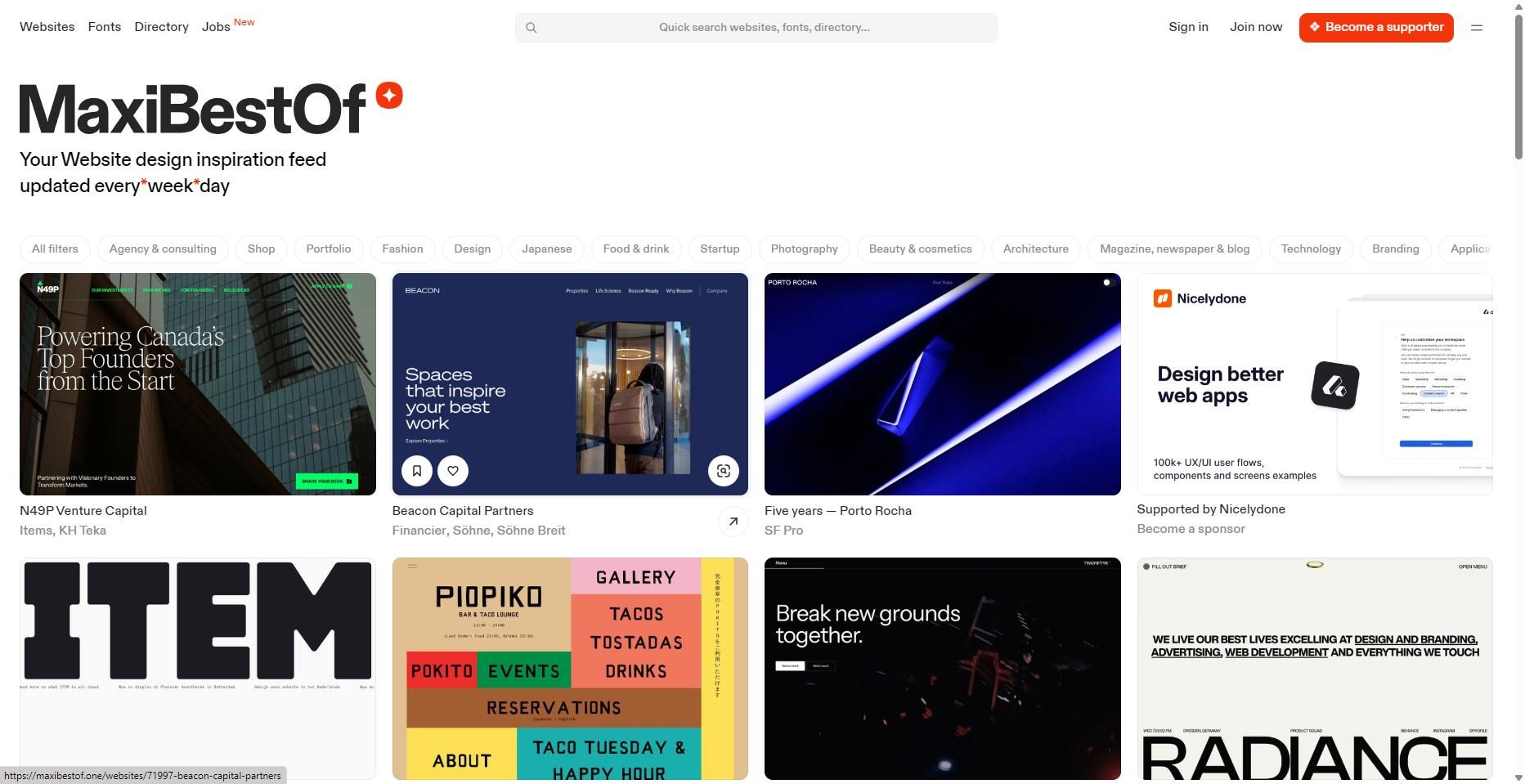Open the All filters option
Screen dimensions: 1525x784
coord(55,249)
